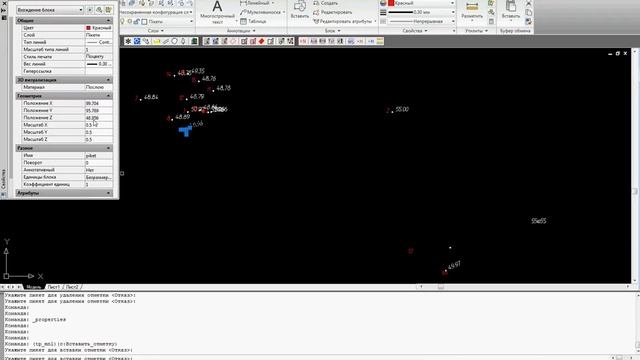Expand the 'Утилиты' ribbon panel
Image resolution: width=640 pixels, height=360 pixels.
476,31
